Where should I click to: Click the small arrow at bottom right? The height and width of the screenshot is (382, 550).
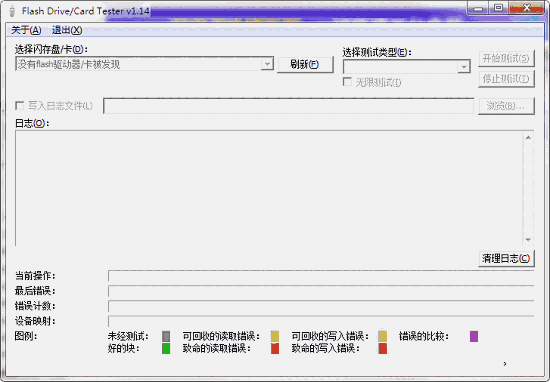505,364
